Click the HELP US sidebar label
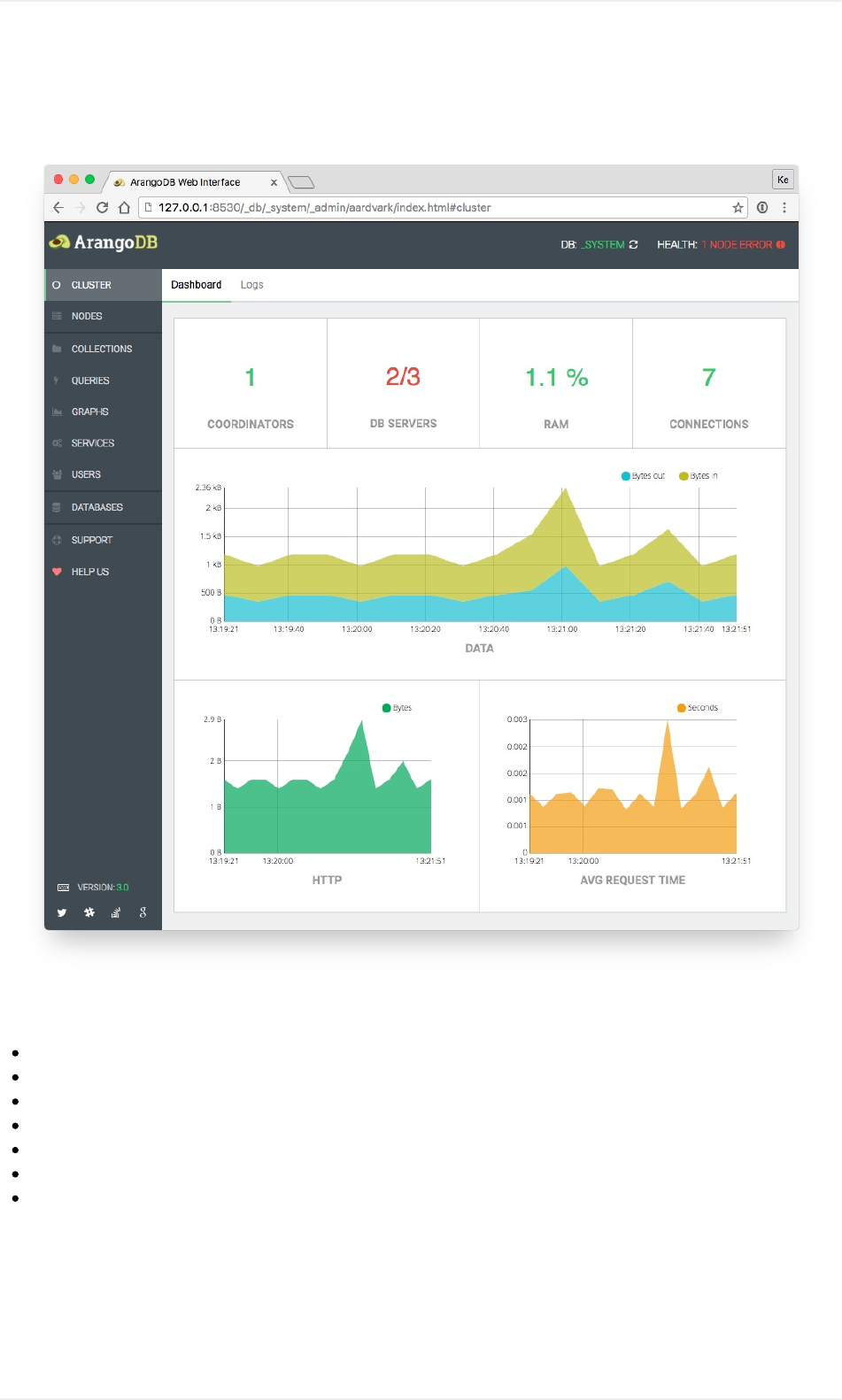Image resolution: width=842 pixels, height=1400 pixels. tap(90, 572)
